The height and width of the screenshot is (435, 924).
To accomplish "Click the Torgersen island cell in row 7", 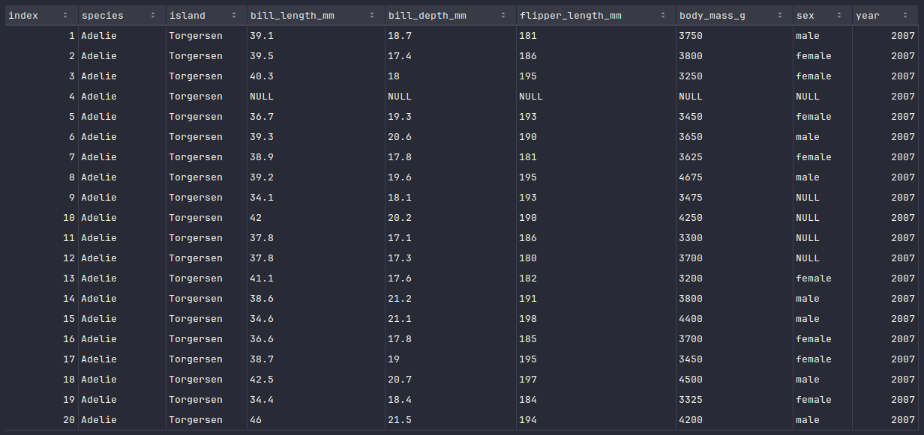I will click(196, 157).
